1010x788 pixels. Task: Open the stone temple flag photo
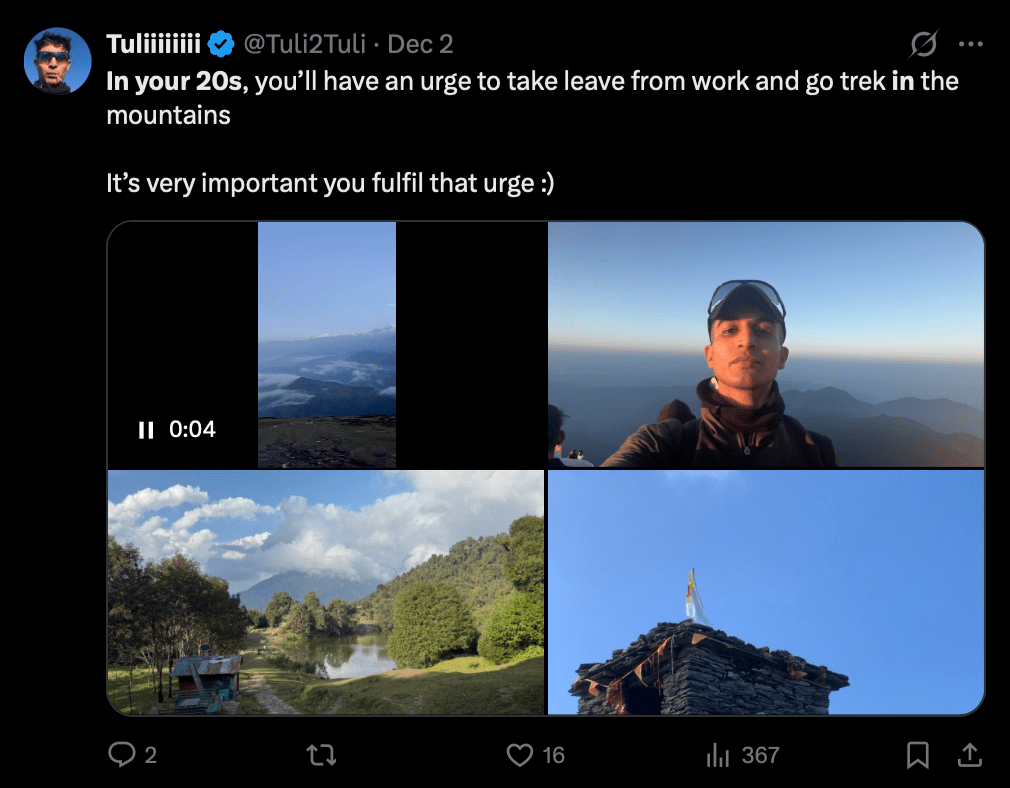(x=765, y=592)
